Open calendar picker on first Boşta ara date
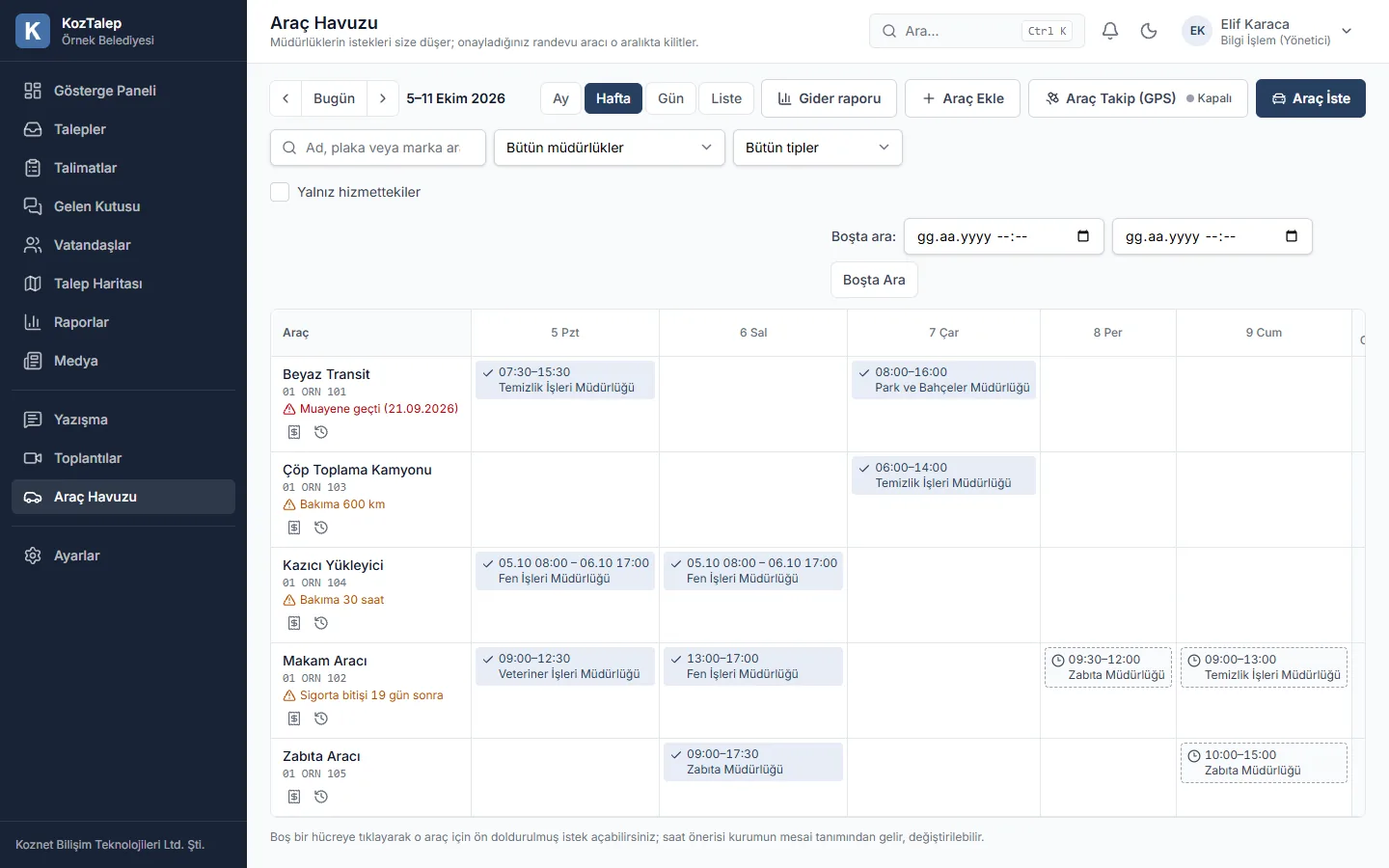Viewport: 1389px width, 868px height. (1083, 236)
